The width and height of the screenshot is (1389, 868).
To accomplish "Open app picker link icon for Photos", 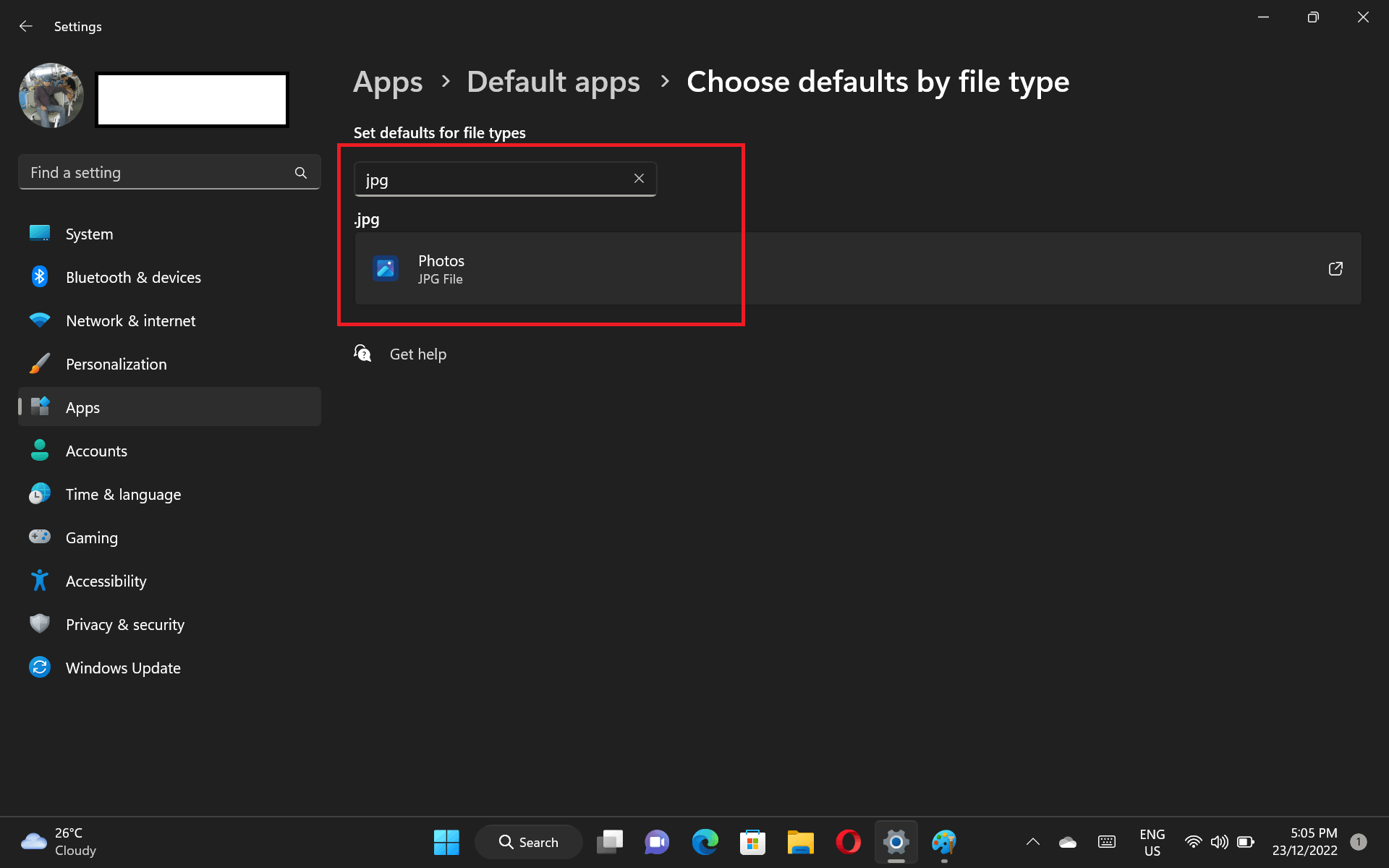I will (x=1335, y=268).
